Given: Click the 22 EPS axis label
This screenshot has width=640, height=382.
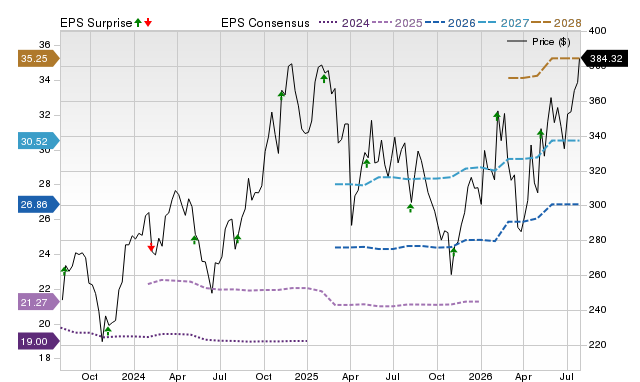Looking at the screenshot, I should (x=44, y=289).
